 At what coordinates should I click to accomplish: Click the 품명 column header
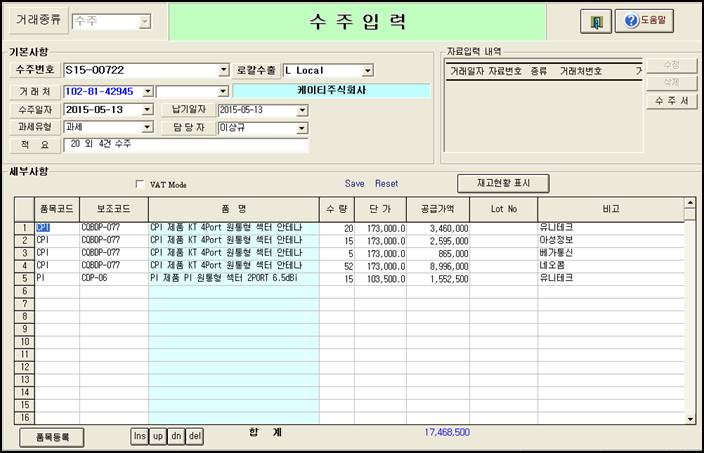(233, 208)
